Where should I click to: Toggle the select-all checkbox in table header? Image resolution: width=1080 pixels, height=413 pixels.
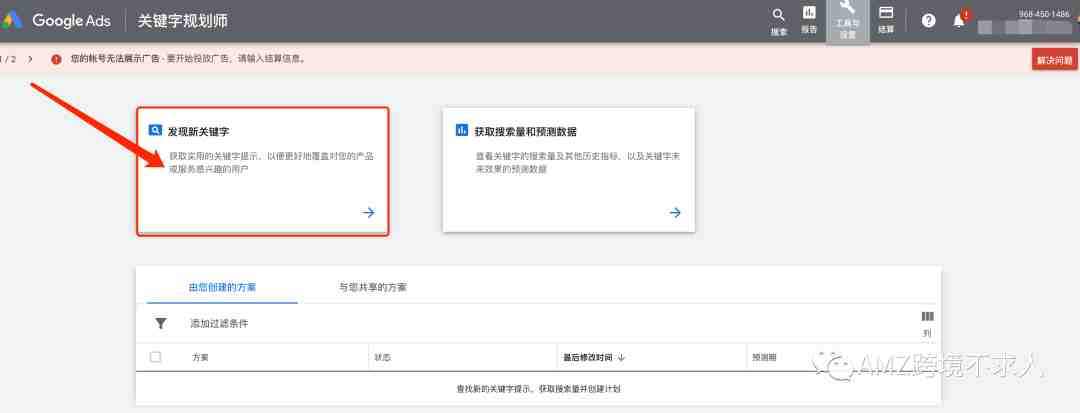[156, 357]
